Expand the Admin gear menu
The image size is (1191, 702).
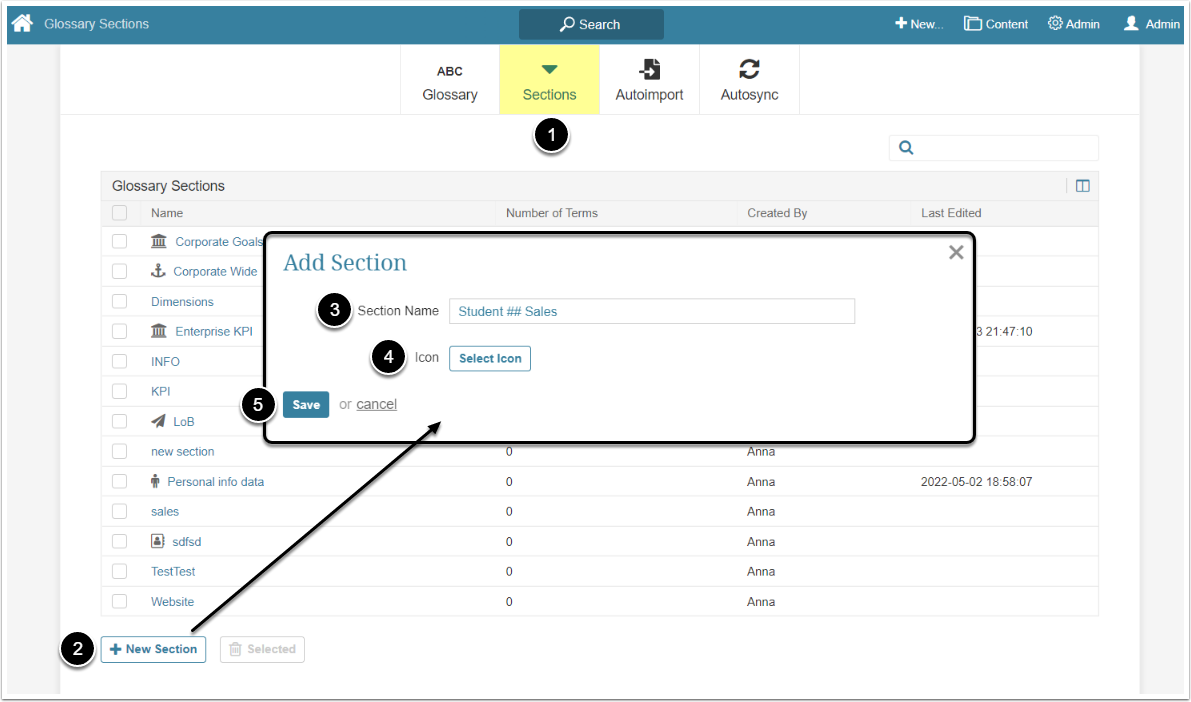click(1074, 24)
